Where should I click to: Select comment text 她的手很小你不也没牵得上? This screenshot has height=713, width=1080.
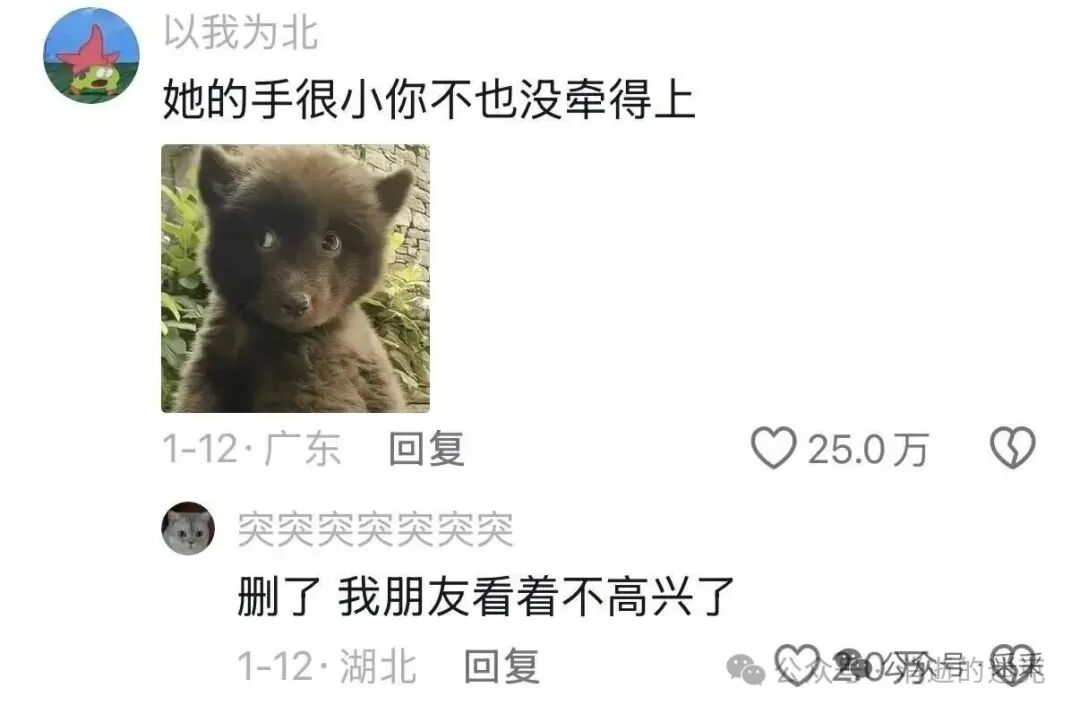click(x=428, y=100)
